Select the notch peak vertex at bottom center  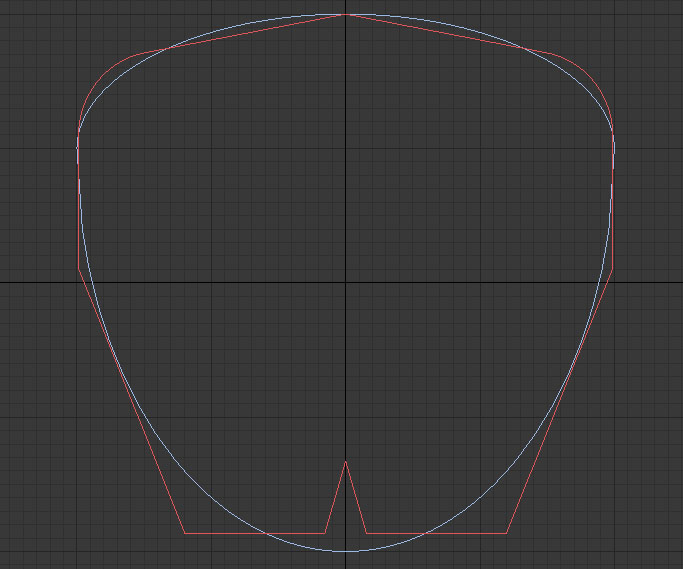point(346,461)
